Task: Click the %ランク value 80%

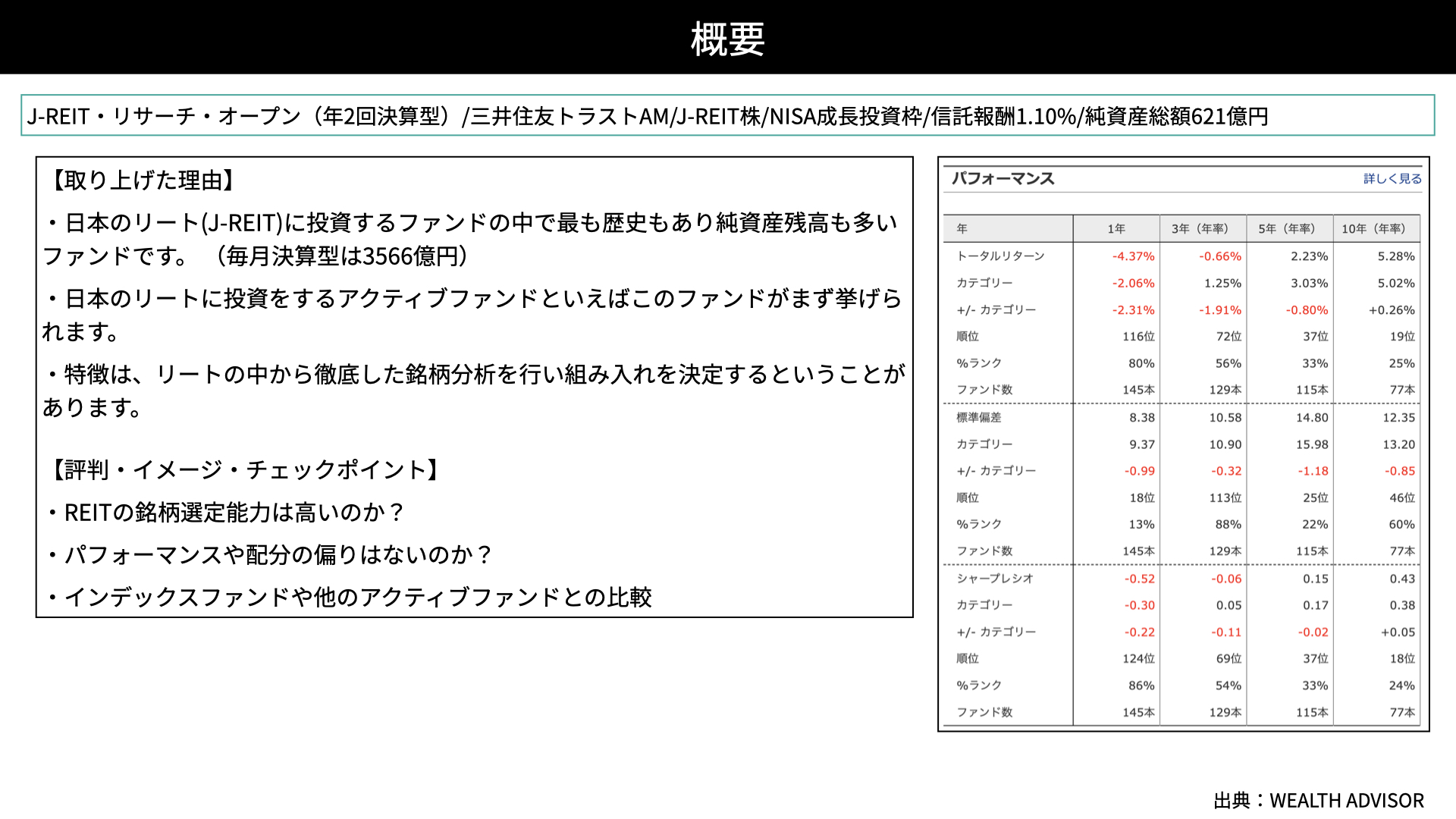Action: tap(1141, 363)
